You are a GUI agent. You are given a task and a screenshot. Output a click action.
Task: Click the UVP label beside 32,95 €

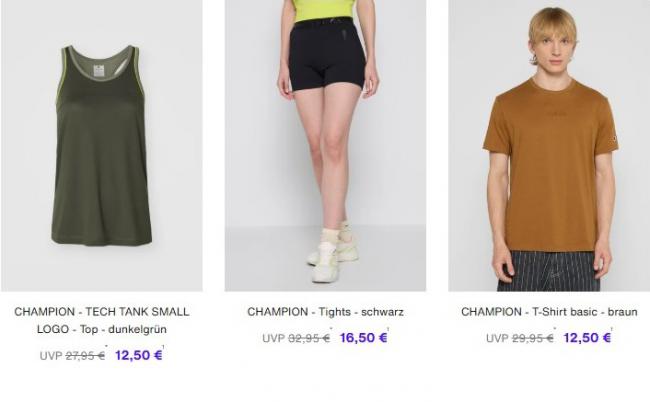click(x=274, y=338)
